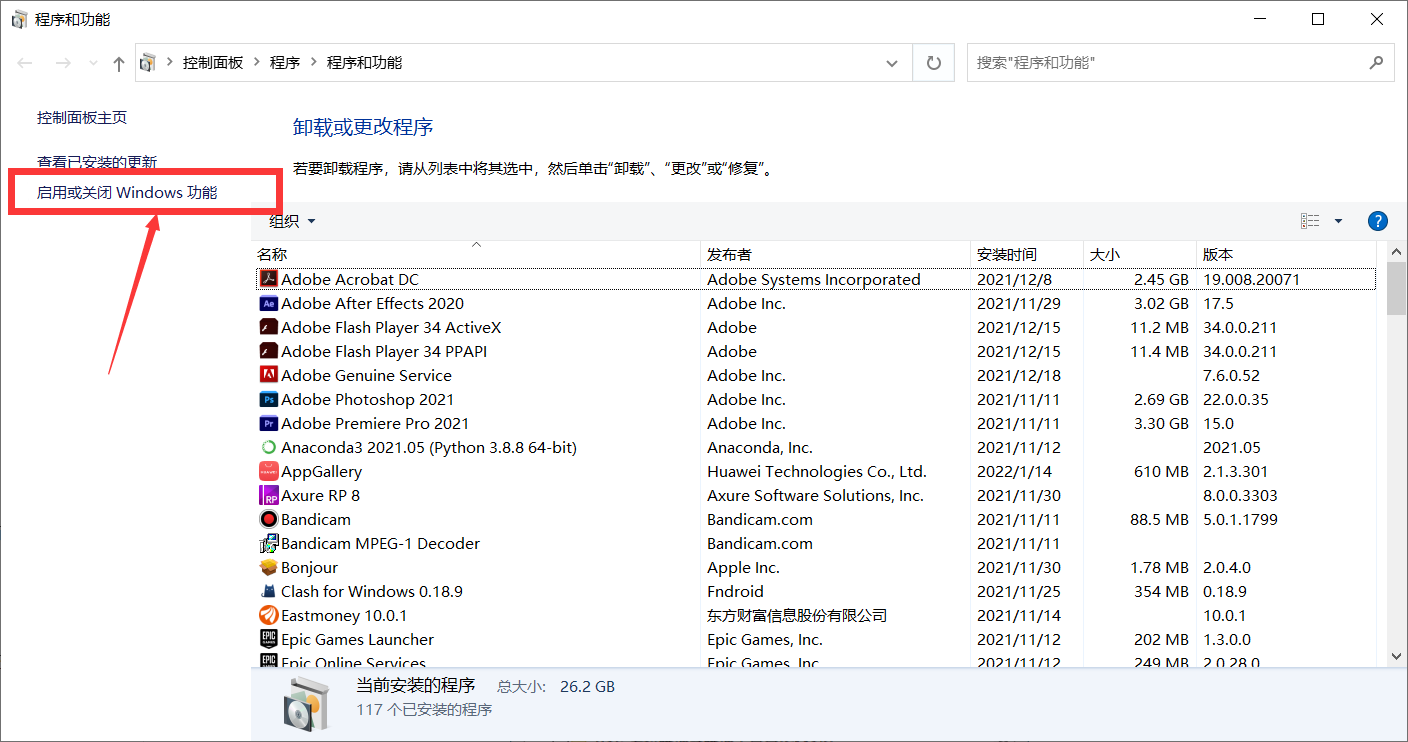Click the forward navigation arrow
The image size is (1408, 742).
[x=62, y=63]
